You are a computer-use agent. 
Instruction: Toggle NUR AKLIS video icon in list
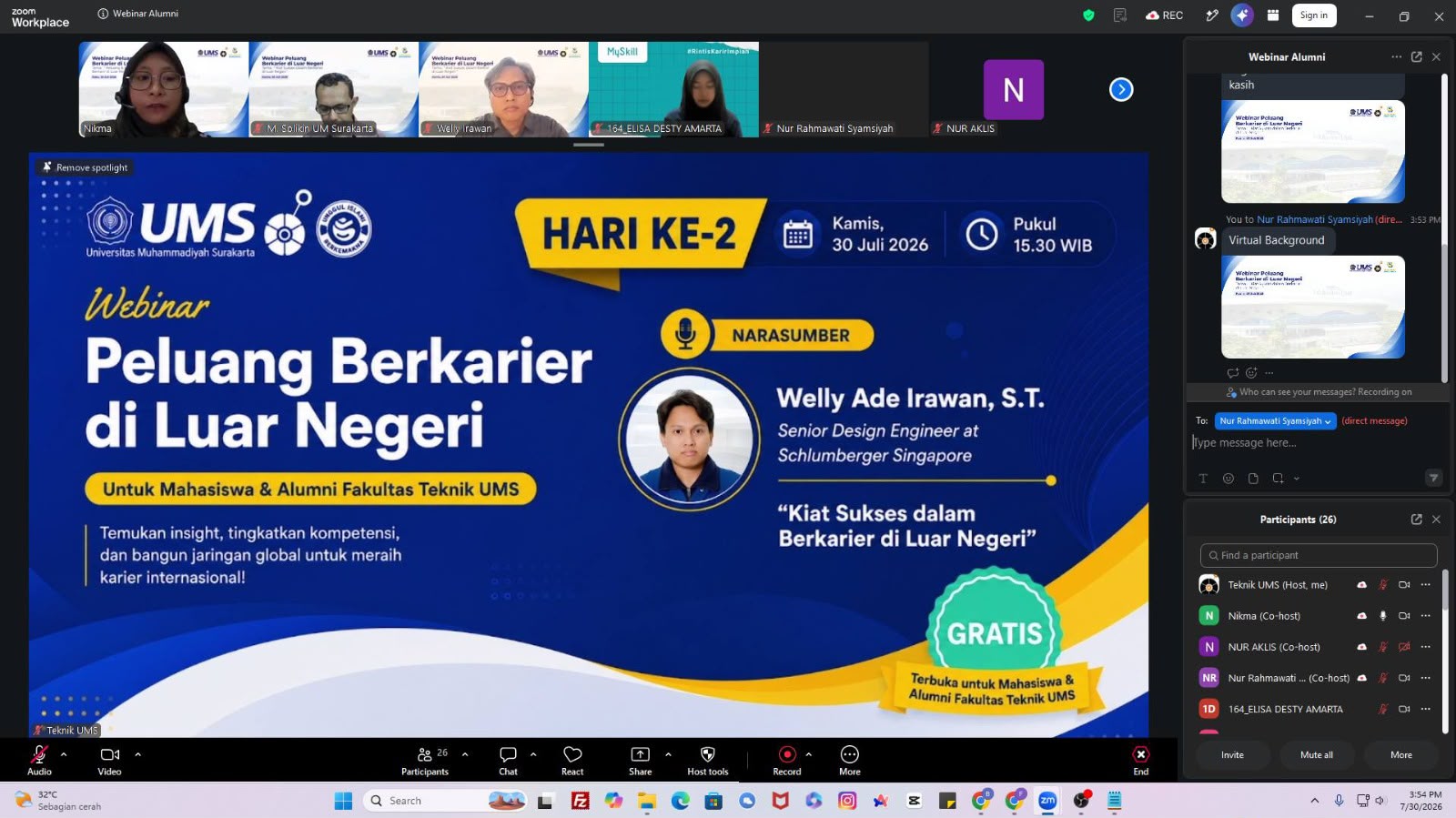point(1404,647)
